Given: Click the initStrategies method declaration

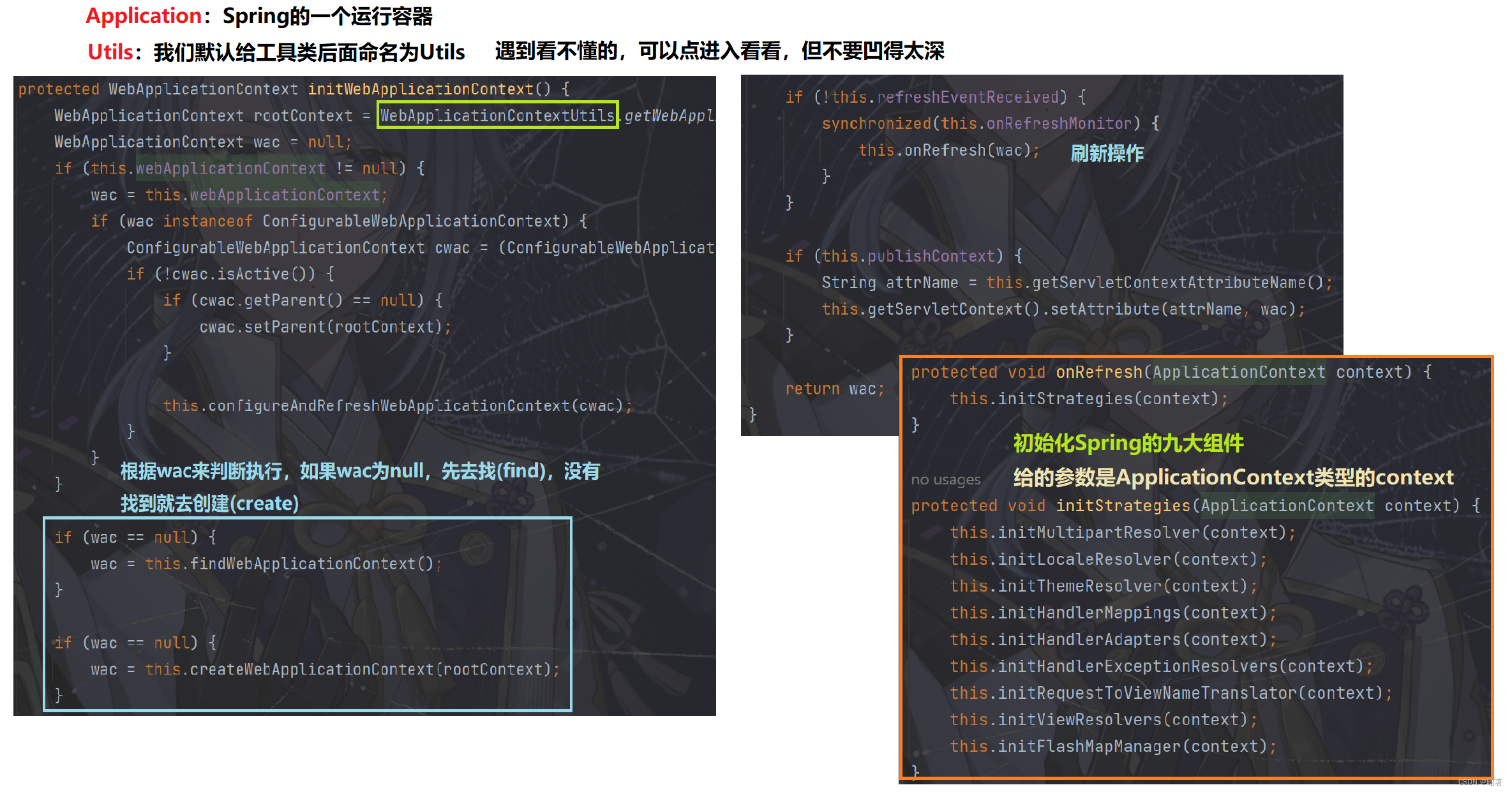Looking at the screenshot, I should (x=1195, y=506).
